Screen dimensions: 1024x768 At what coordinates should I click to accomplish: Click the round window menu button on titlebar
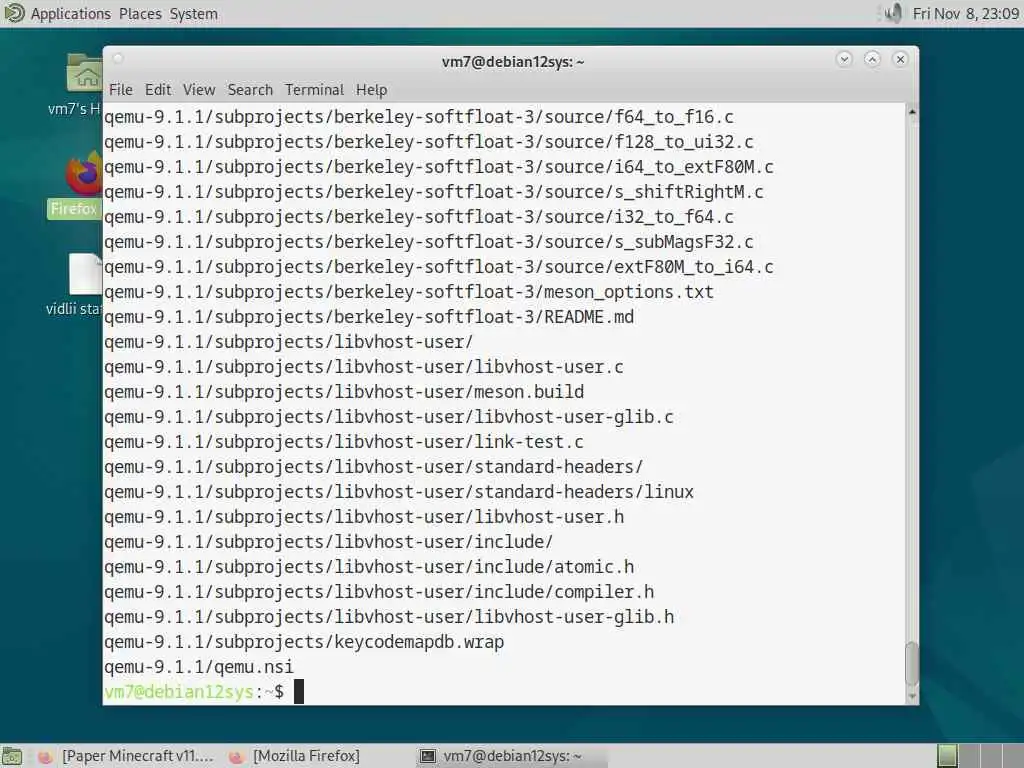pos(118,59)
